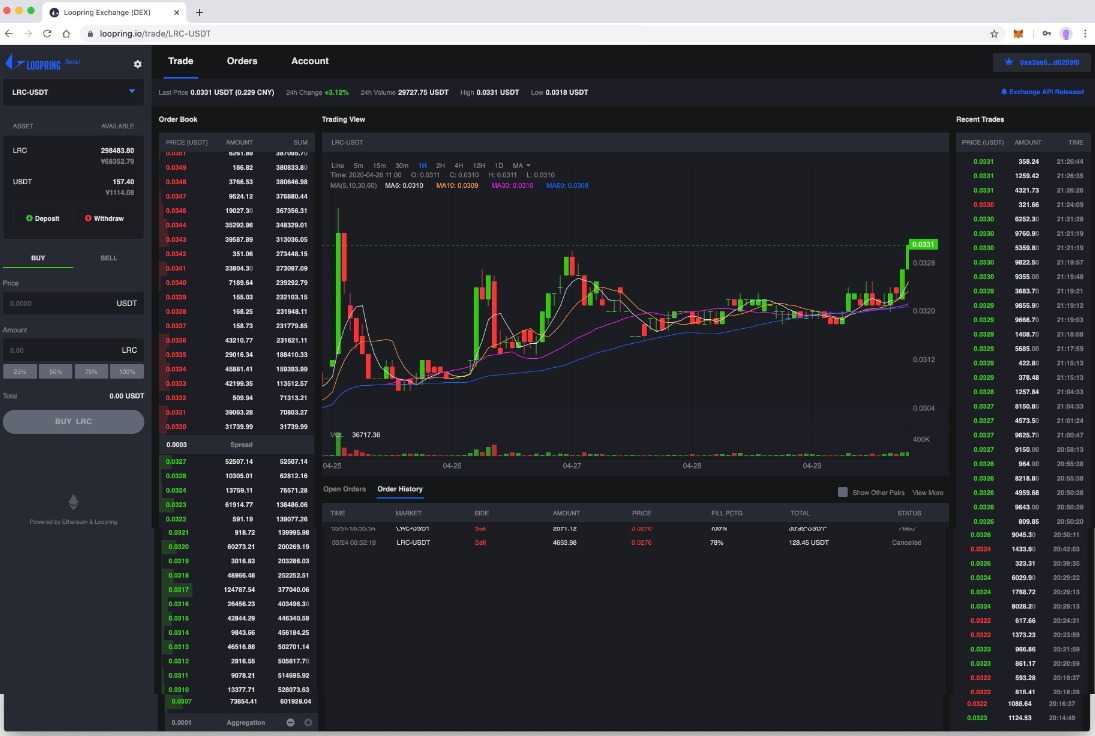Set chart interval to 5m

358,165
